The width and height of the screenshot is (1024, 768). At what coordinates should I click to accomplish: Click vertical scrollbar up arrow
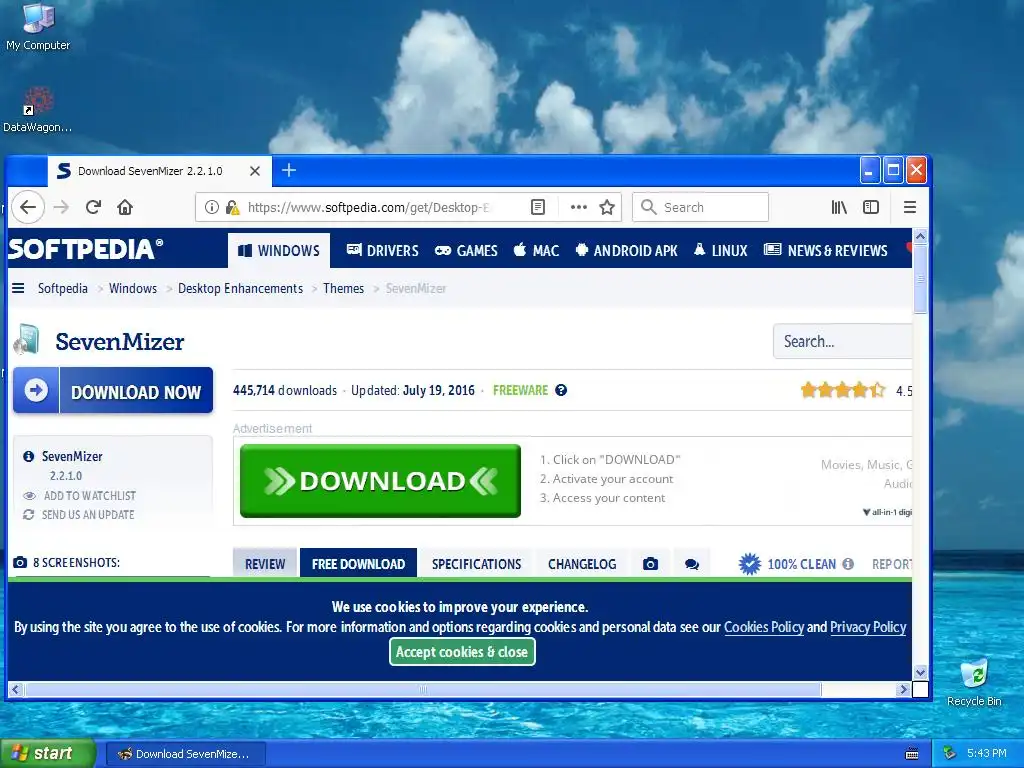tap(920, 236)
